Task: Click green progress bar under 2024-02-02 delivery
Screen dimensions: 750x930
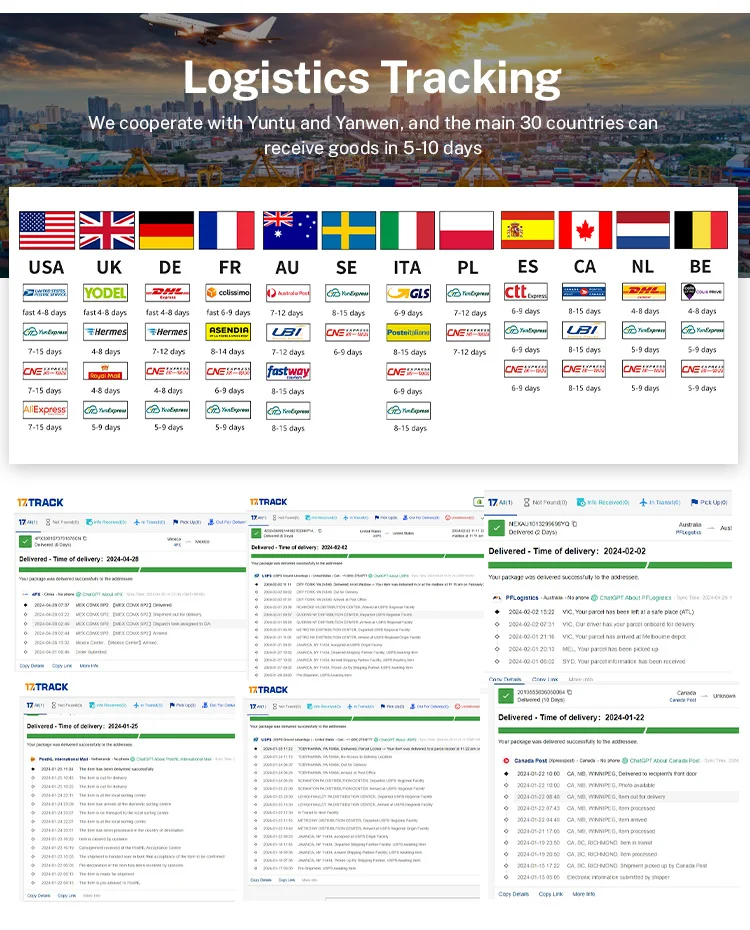Action: 610,565
